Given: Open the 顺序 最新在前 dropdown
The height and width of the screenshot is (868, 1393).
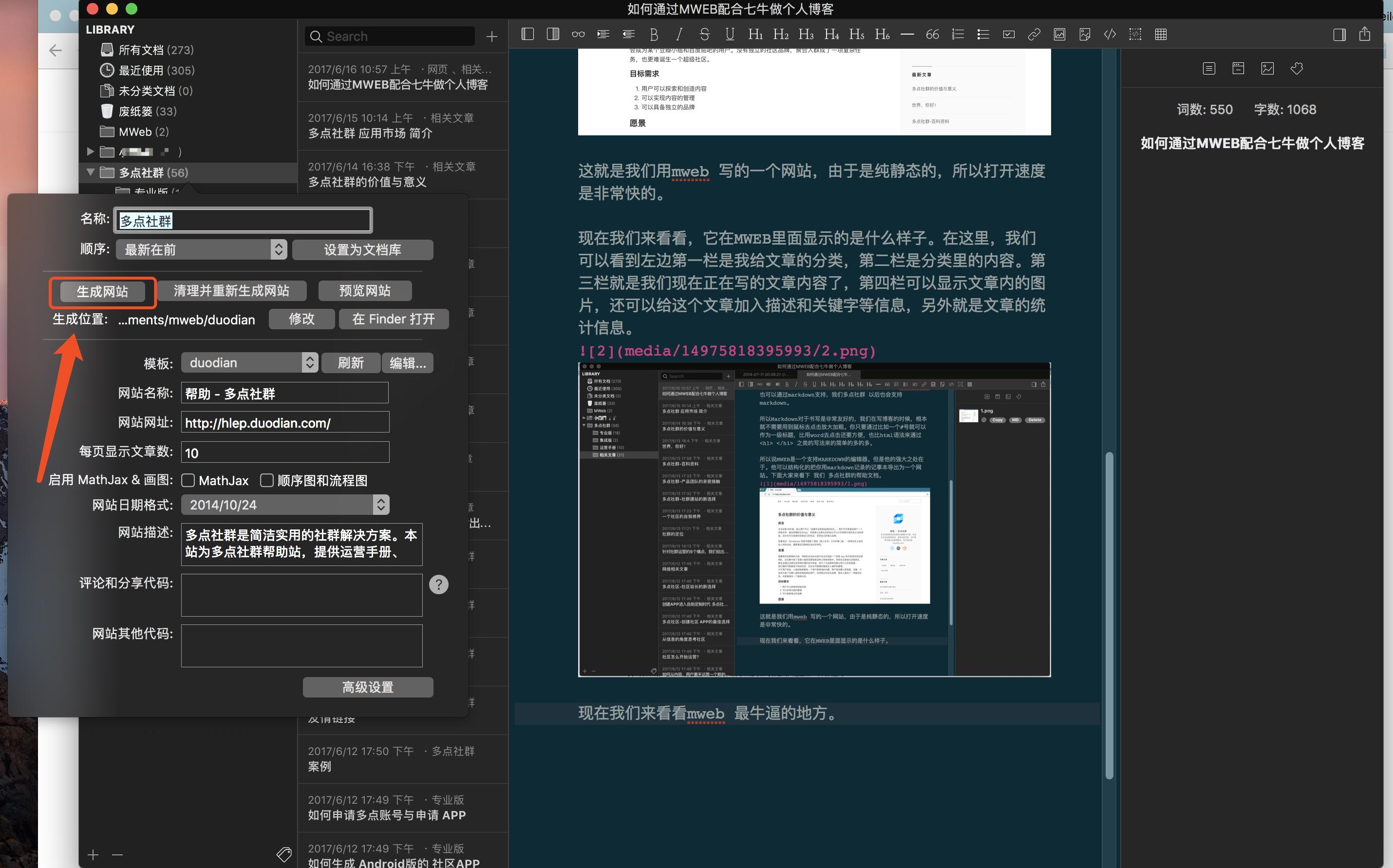Looking at the screenshot, I should (x=202, y=249).
